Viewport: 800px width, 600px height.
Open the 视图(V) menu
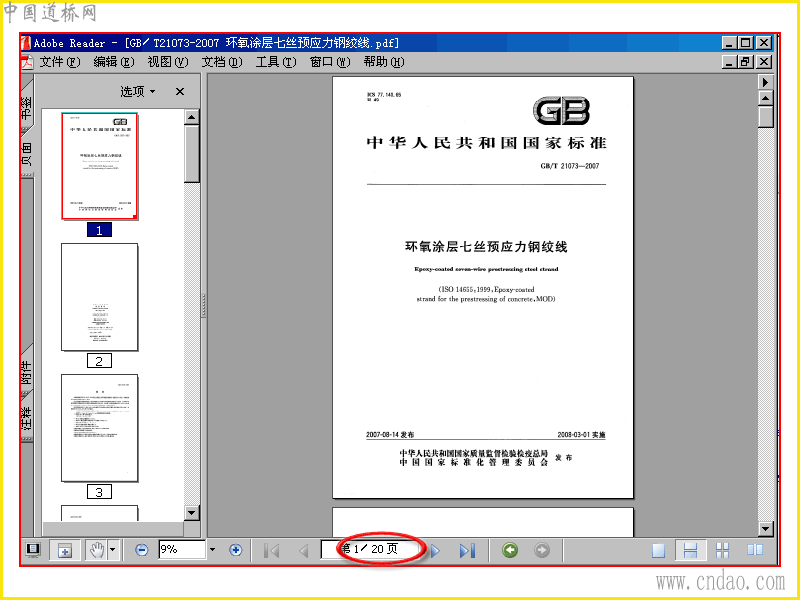168,62
